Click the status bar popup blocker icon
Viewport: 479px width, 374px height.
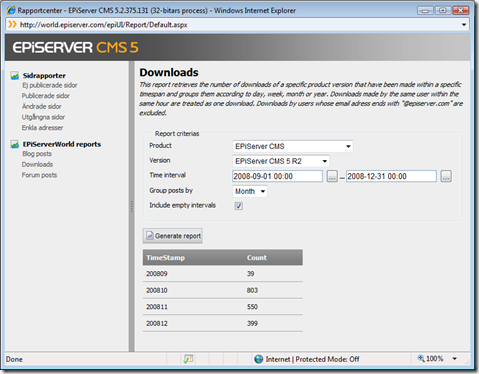188,359
